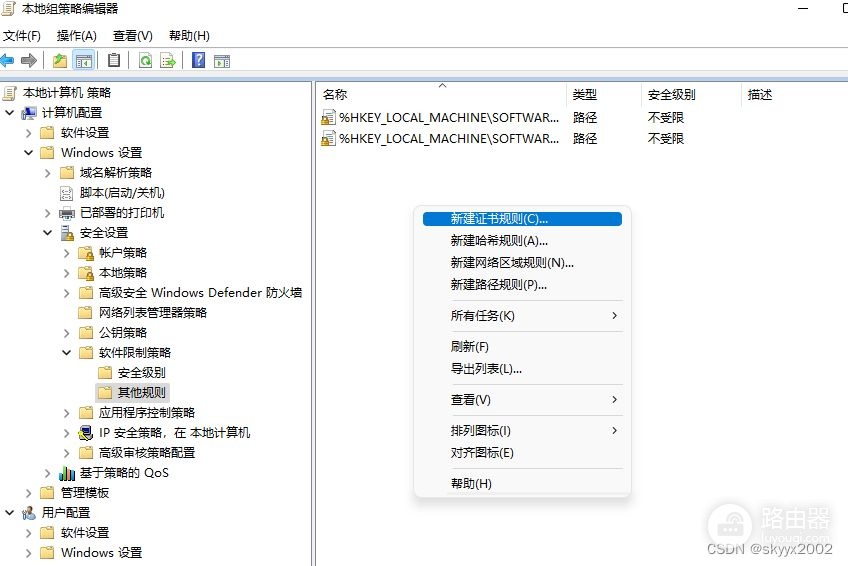848x566 pixels.
Task: Expand the 管理模板 node
Action: click(29, 493)
